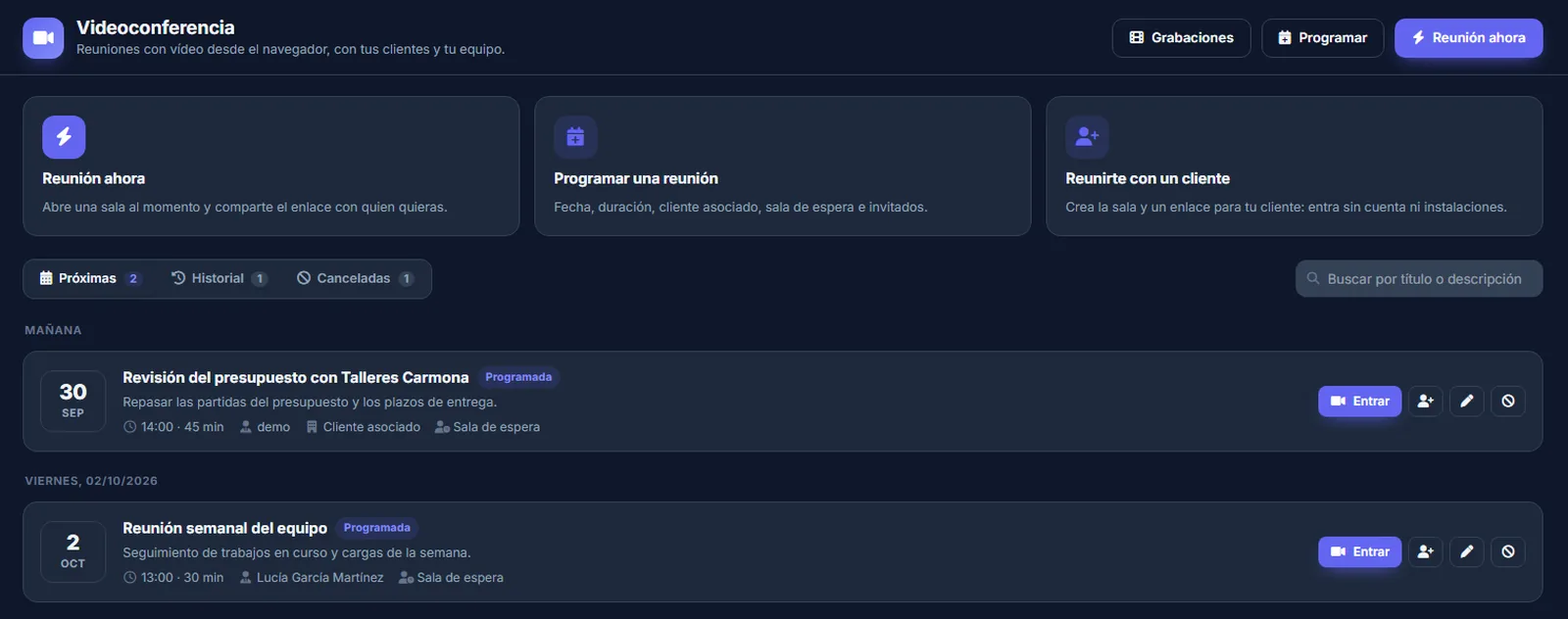Switch to the Historial tab
Image resolution: width=1568 pixels, height=619 pixels.
(219, 278)
